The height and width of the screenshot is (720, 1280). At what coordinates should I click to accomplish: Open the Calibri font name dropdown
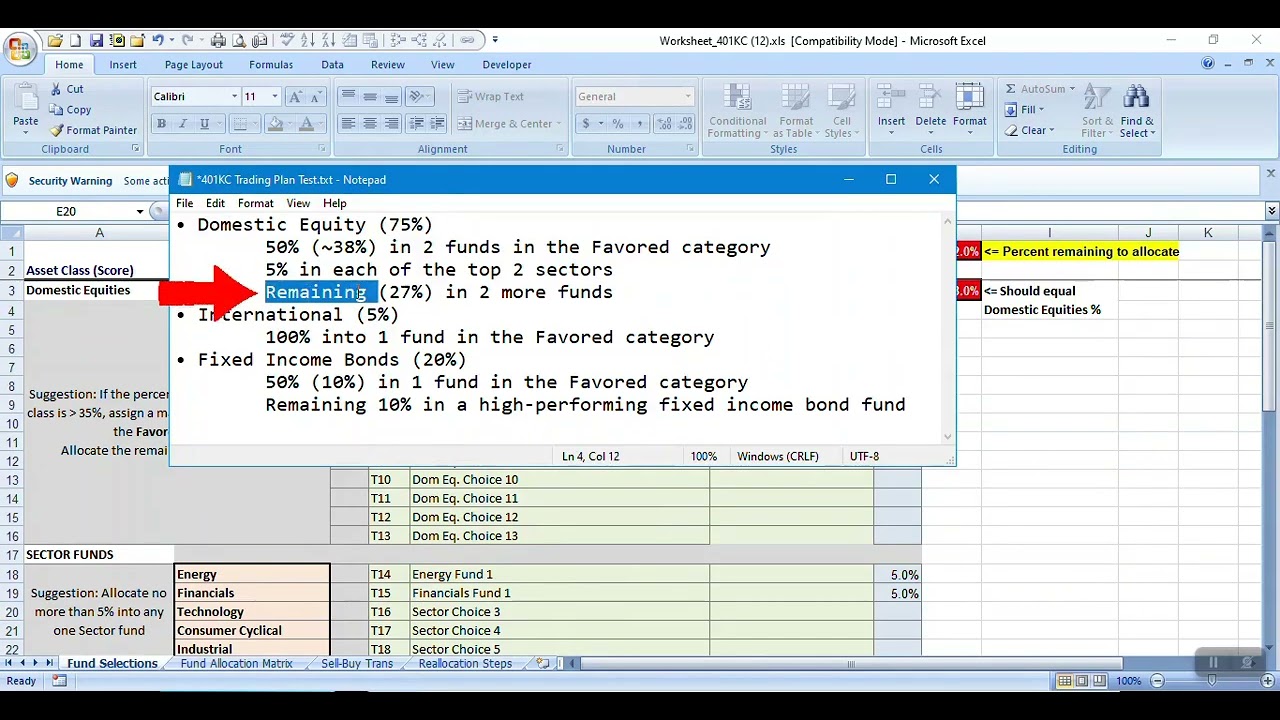234,97
